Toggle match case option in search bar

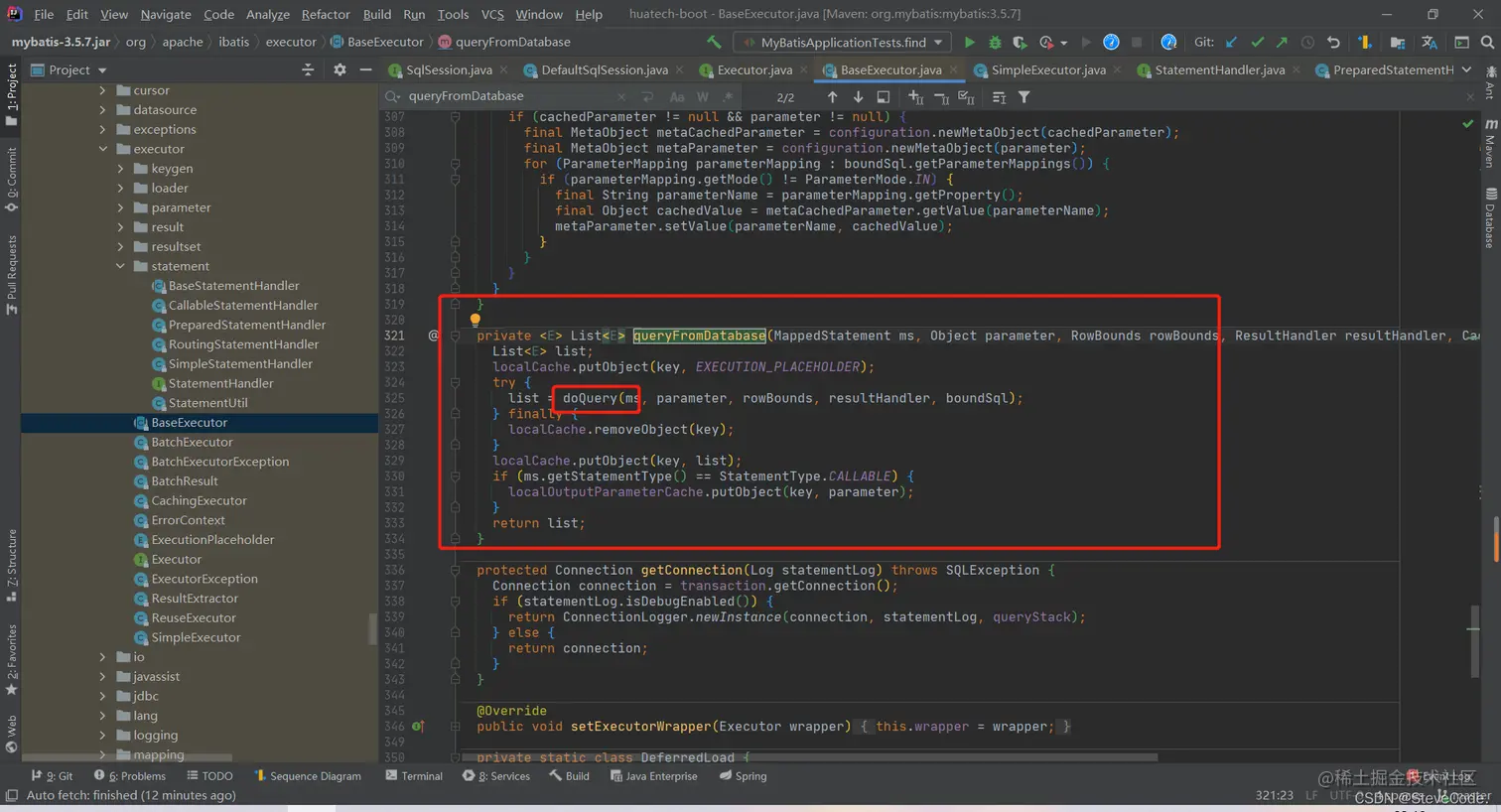pyautogui.click(x=677, y=96)
